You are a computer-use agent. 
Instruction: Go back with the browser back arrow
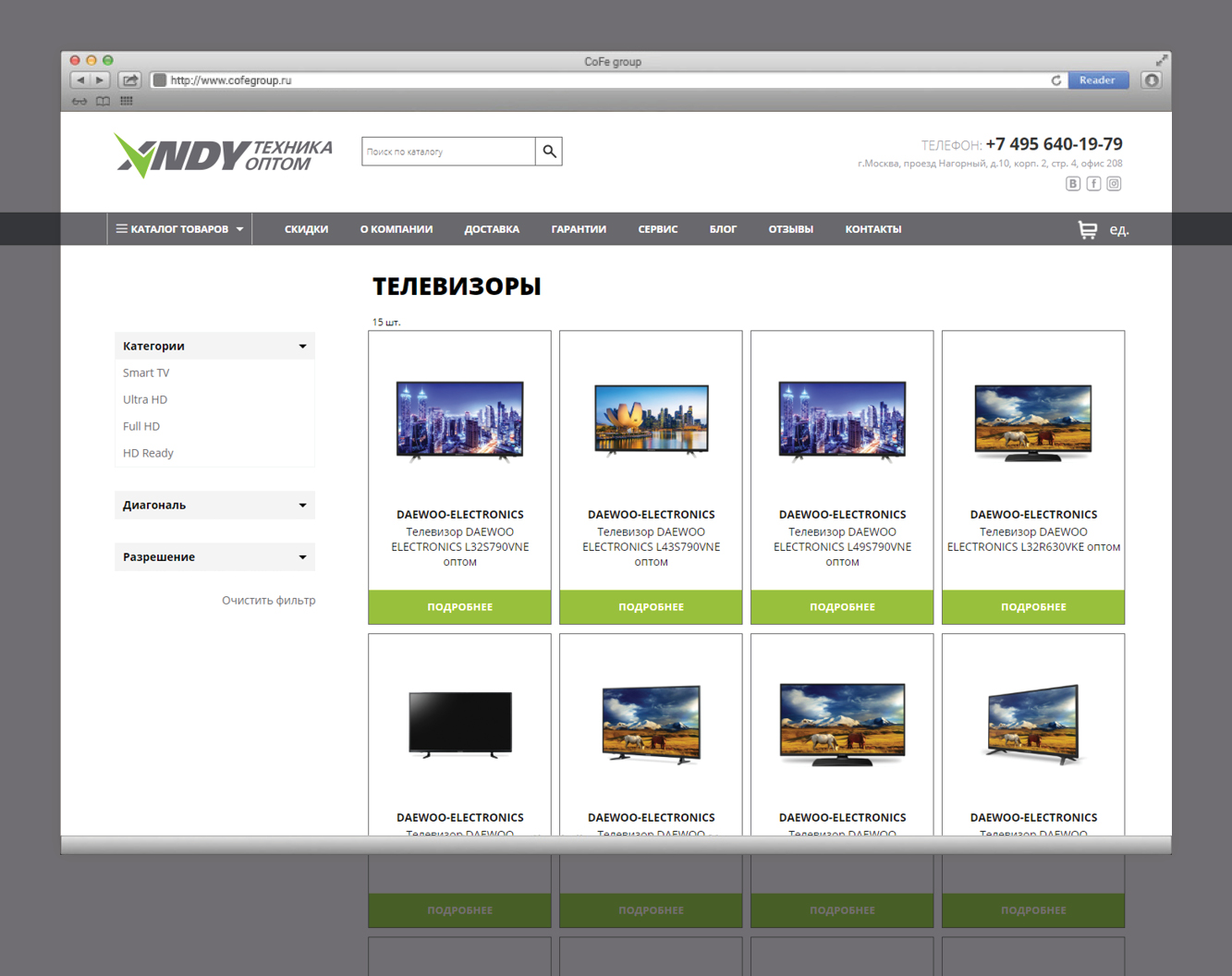80,80
